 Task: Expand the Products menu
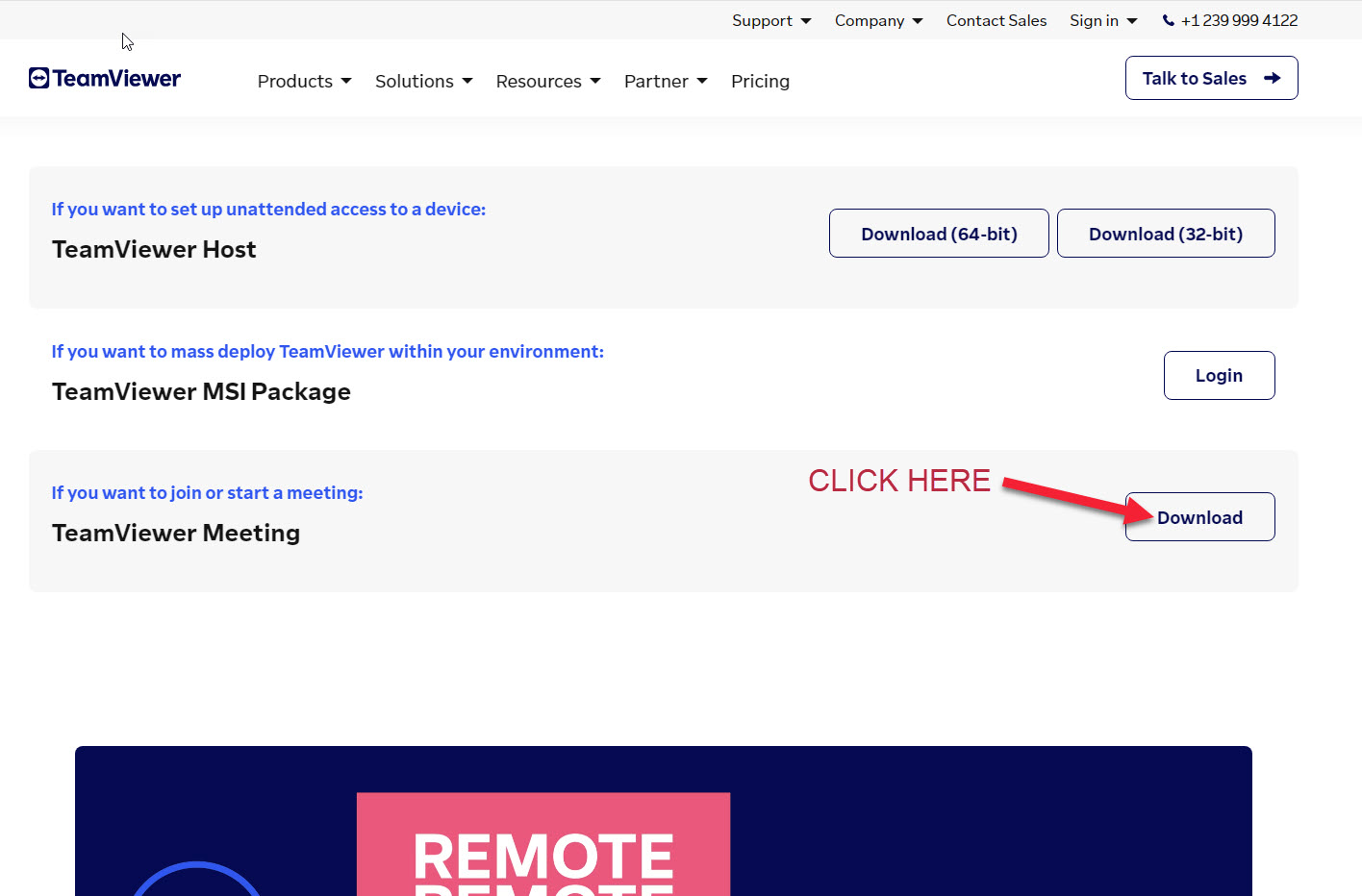tap(304, 81)
